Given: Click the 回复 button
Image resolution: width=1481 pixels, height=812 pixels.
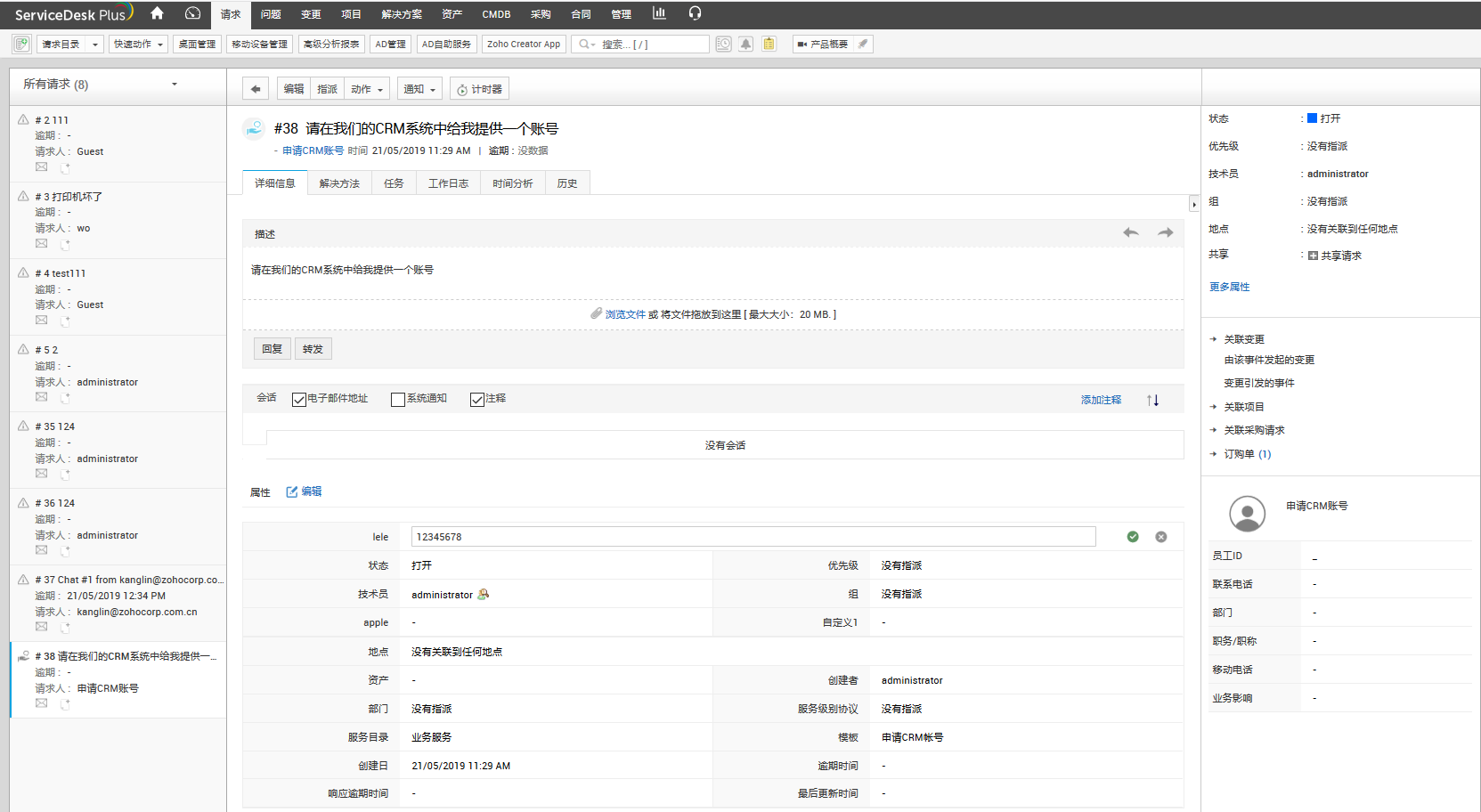Looking at the screenshot, I should point(272,349).
